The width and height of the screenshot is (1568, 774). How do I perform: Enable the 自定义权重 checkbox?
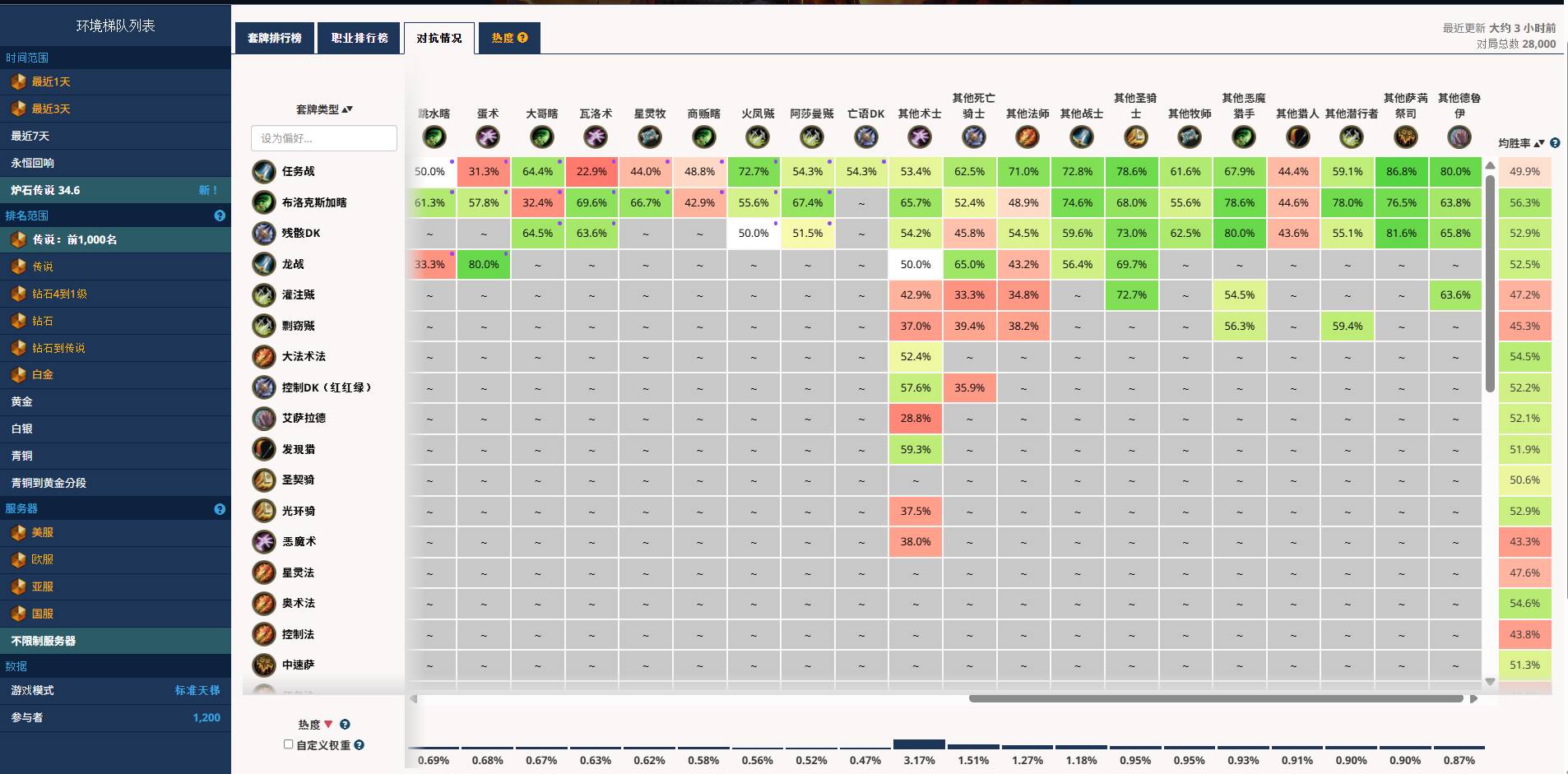click(289, 744)
